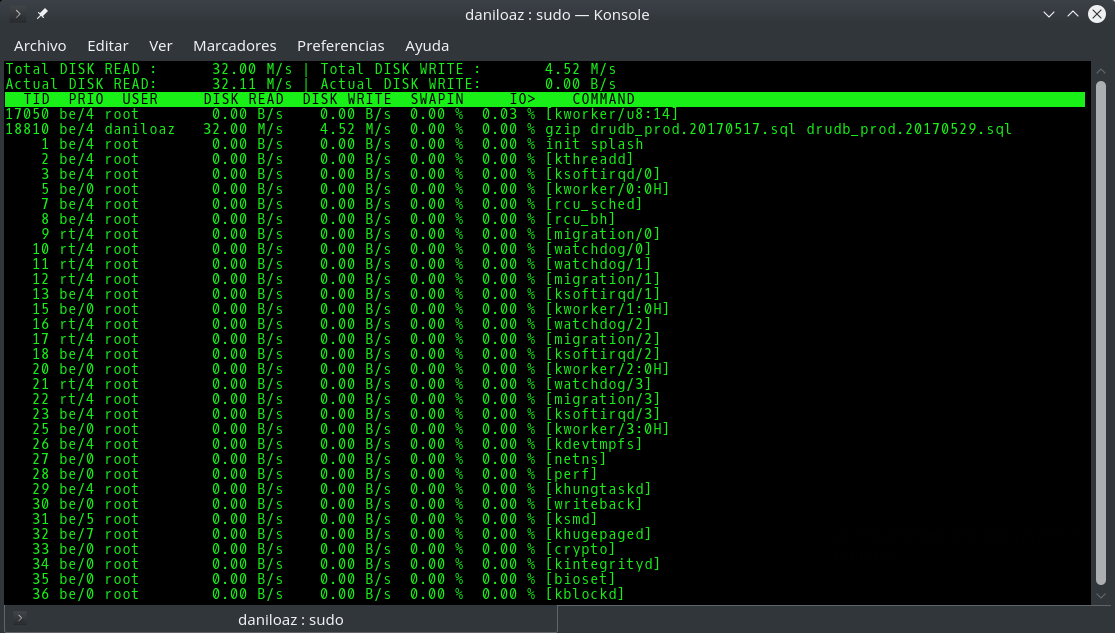The width and height of the screenshot is (1115, 633).
Task: Open the Archivo menu
Action: pos(40,46)
